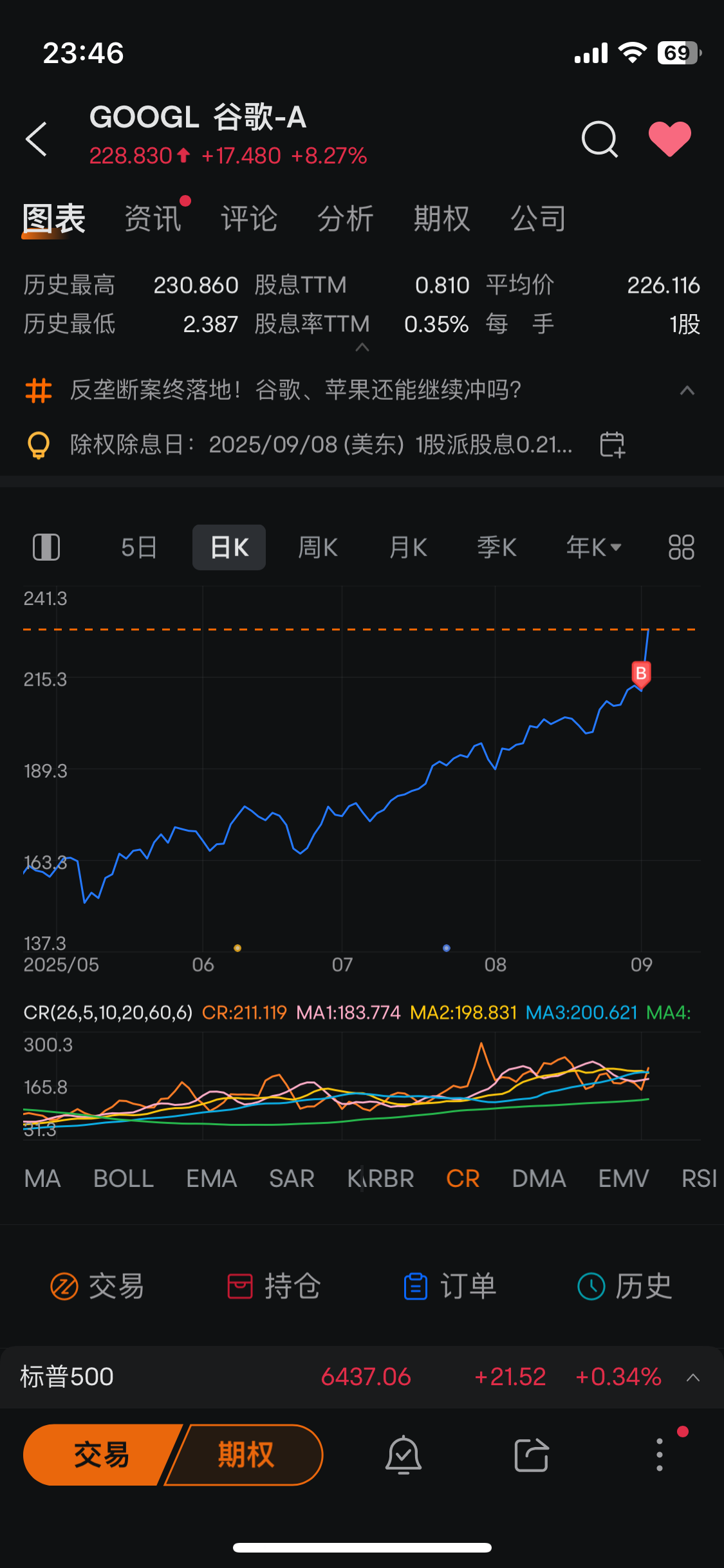Select the 季K chart period

[x=497, y=548]
